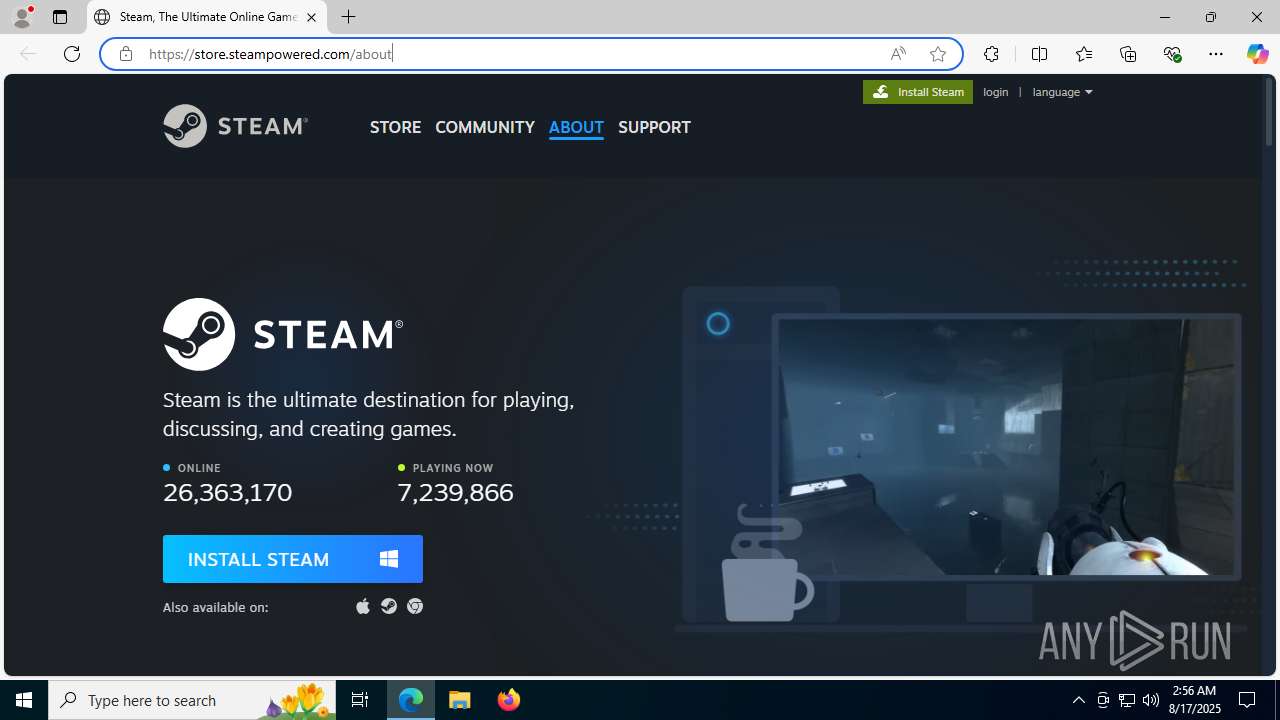The height and width of the screenshot is (720, 1280).
Task: Open the COMMUNITY menu
Action: (x=485, y=127)
